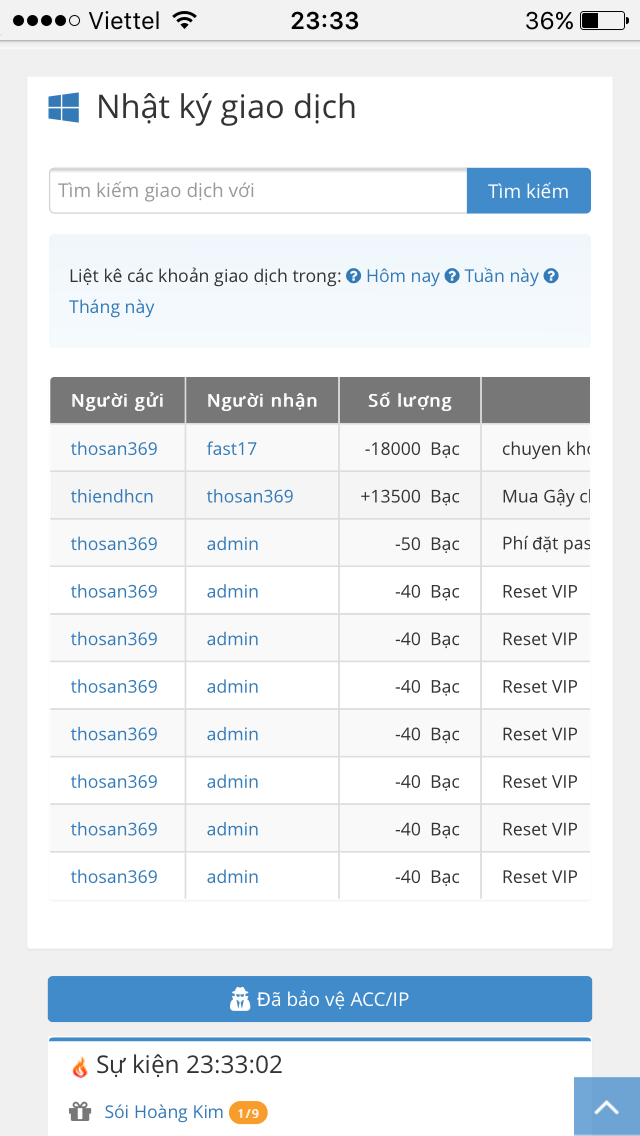Click the help icon before Tháng này

pos(551,276)
